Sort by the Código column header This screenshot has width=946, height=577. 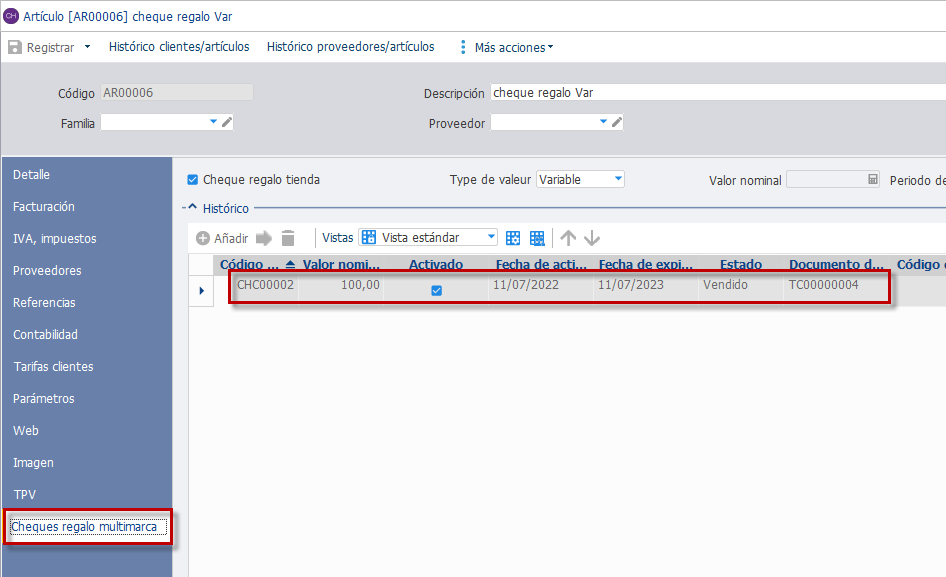256,264
